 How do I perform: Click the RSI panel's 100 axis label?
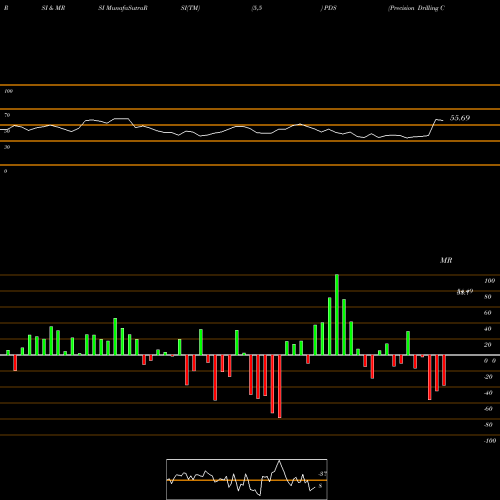pos(9,91)
